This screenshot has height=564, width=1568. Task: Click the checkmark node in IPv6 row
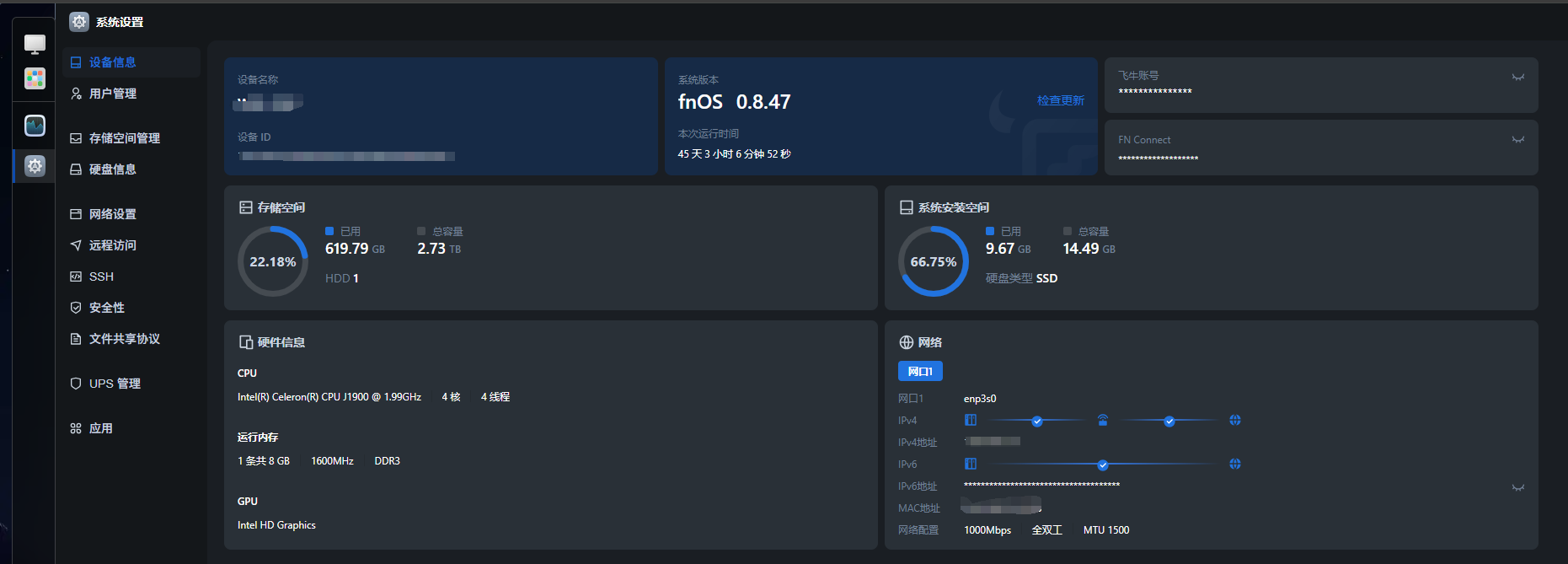(x=1103, y=465)
